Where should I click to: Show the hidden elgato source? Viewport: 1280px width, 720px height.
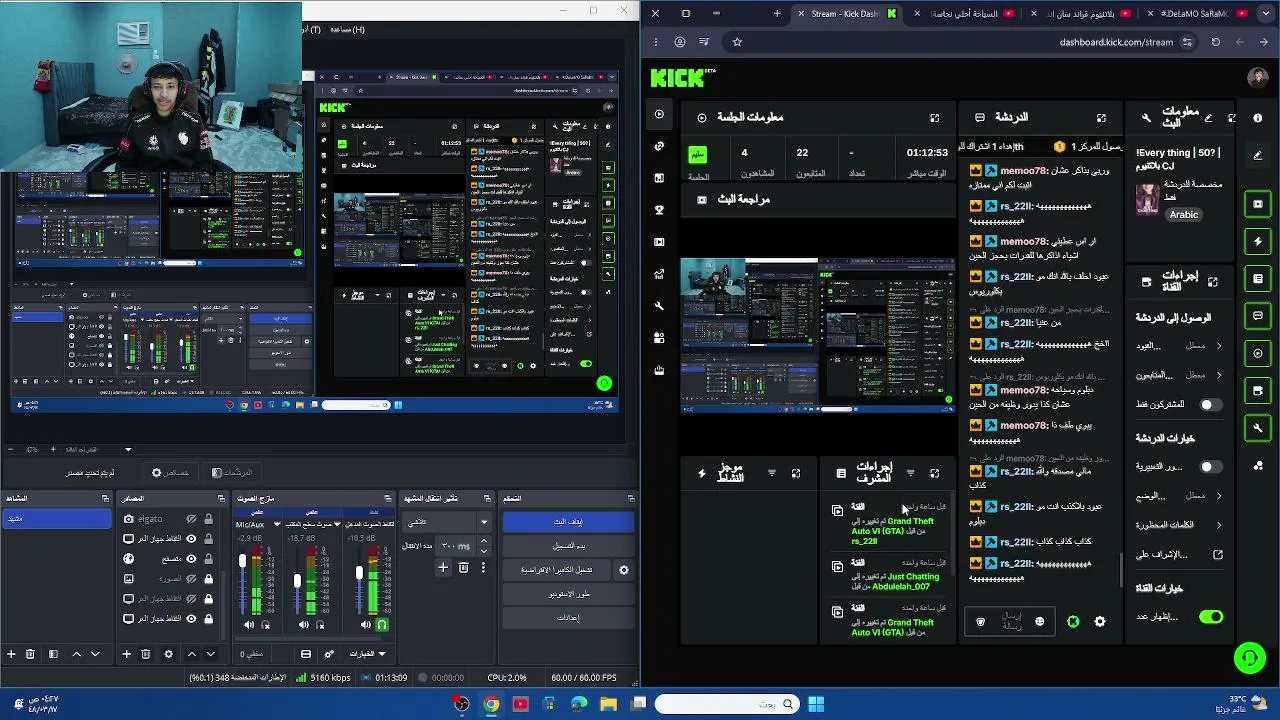click(191, 519)
